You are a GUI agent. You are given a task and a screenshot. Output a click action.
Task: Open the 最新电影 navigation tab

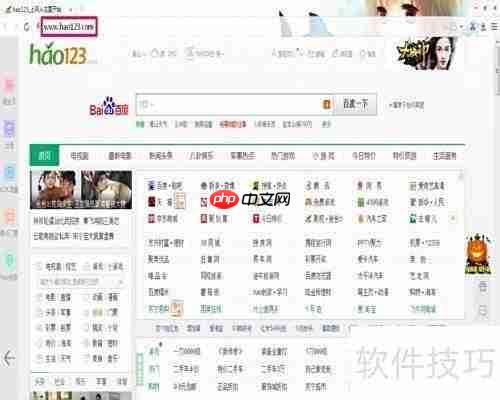pyautogui.click(x=120, y=156)
